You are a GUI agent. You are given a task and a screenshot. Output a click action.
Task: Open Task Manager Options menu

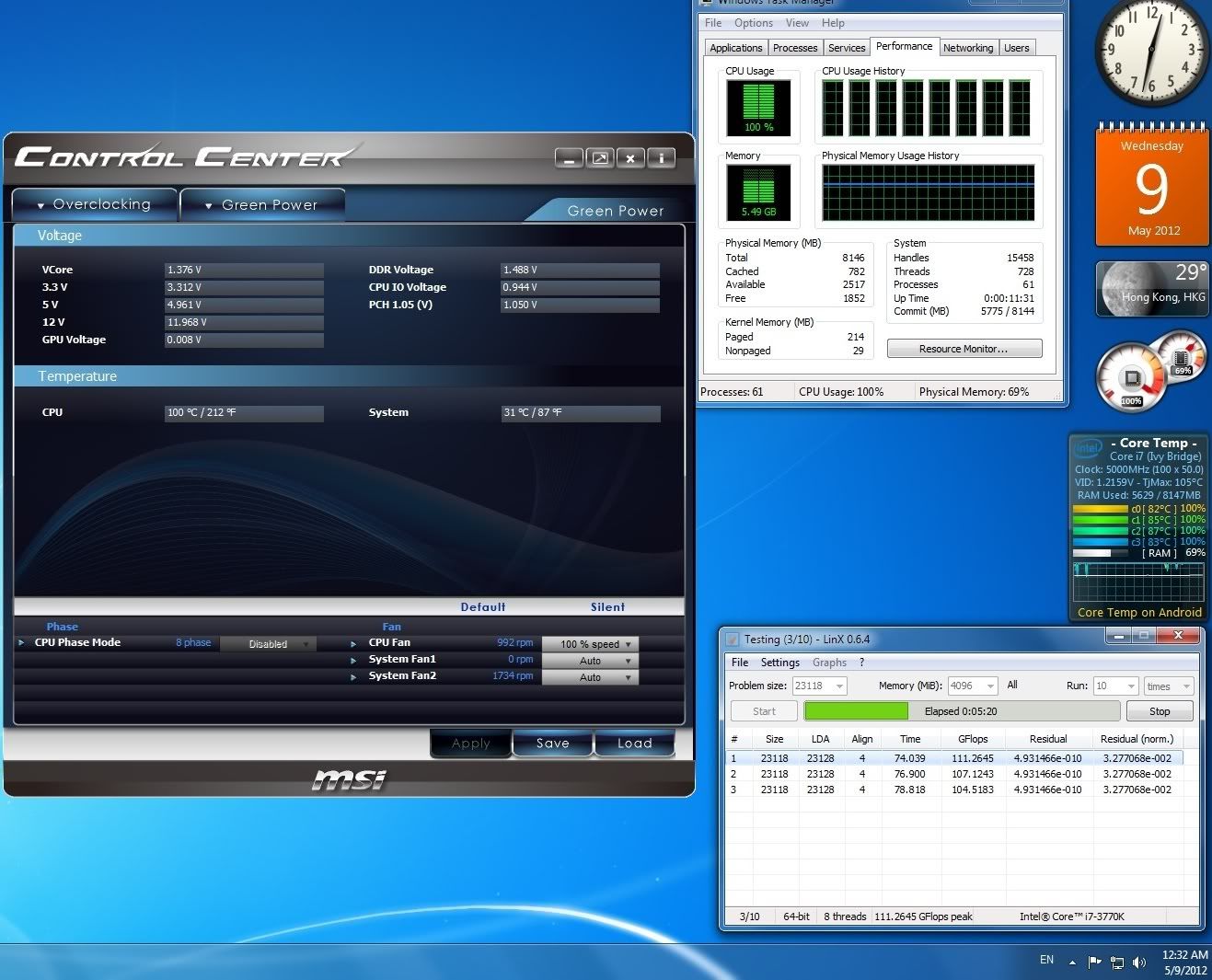pyautogui.click(x=754, y=23)
